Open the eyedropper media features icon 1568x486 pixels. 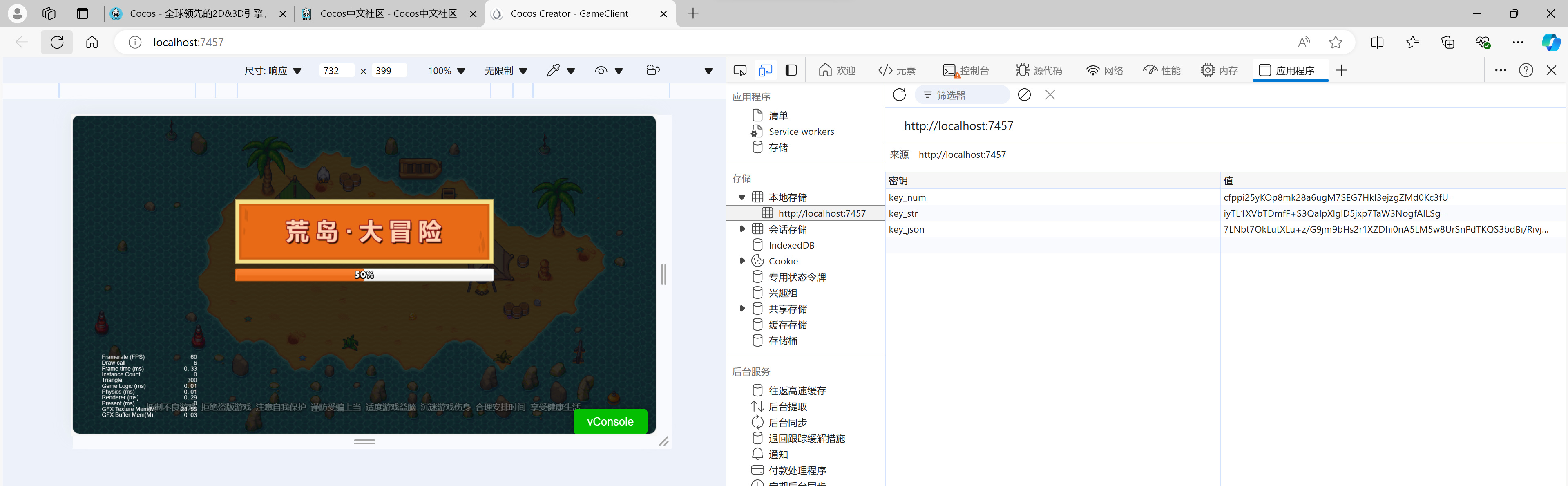click(x=553, y=71)
